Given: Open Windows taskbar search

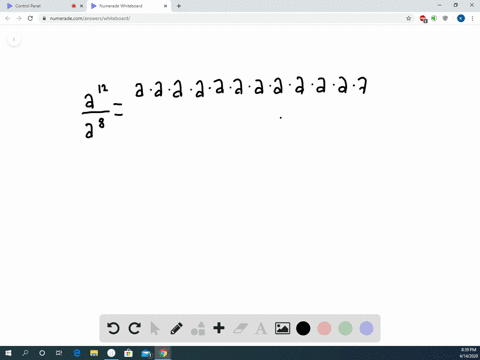Looking at the screenshot, I should coord(25,353).
